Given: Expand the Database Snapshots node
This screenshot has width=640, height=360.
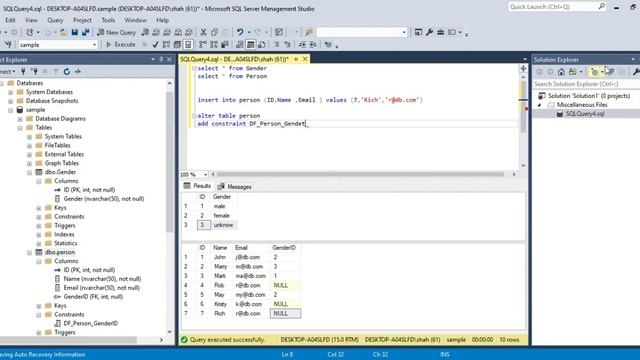Looking at the screenshot, I should pos(11,101).
